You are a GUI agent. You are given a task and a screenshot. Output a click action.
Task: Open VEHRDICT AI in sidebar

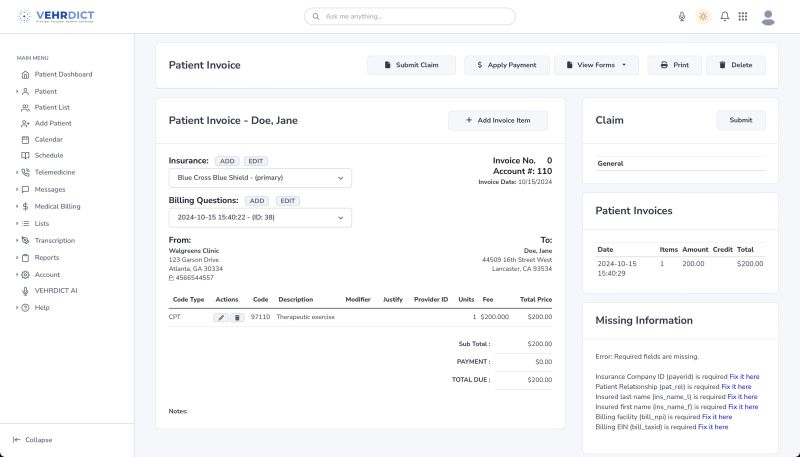[x=55, y=290]
